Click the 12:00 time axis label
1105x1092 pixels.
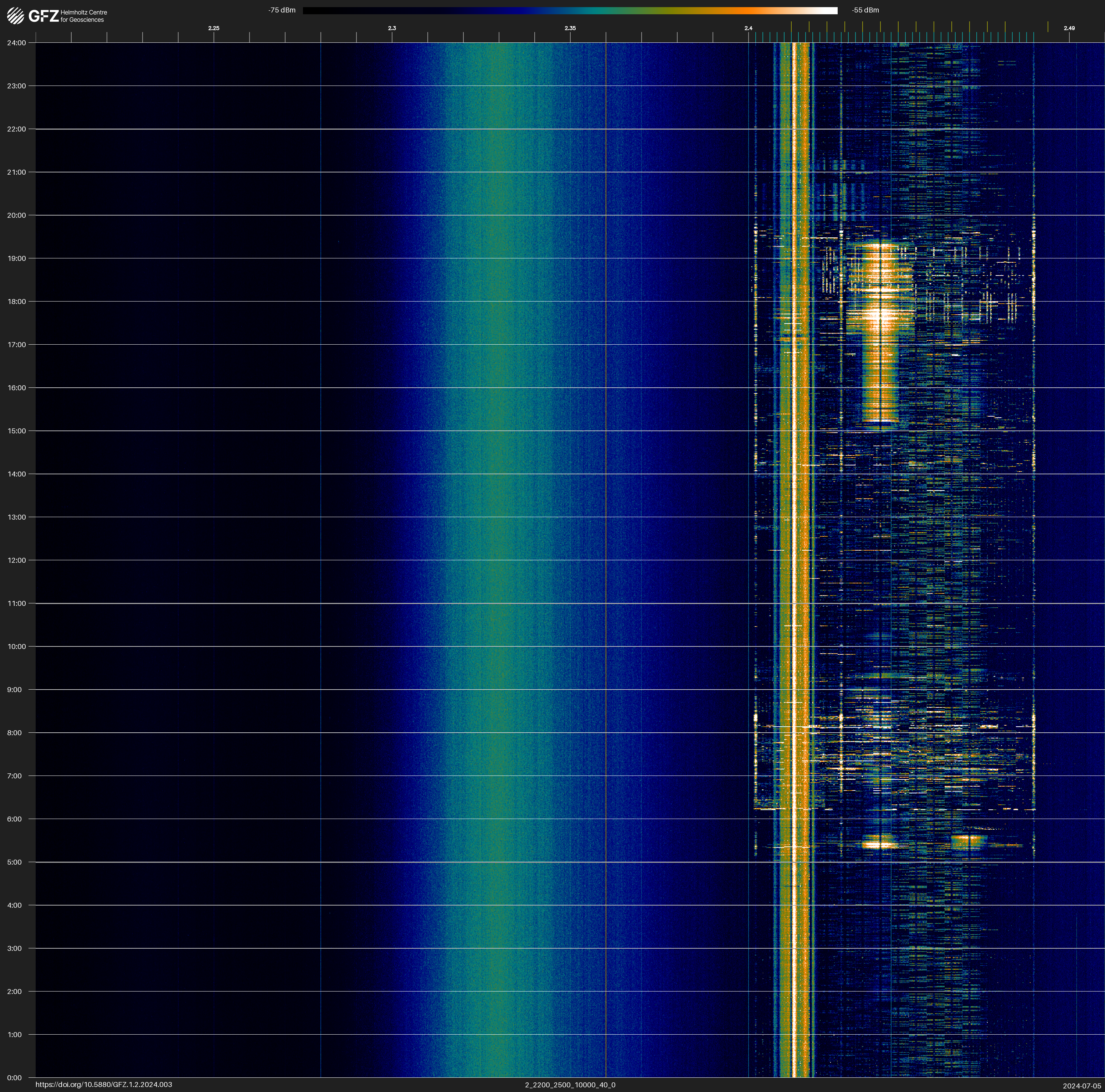pos(17,560)
